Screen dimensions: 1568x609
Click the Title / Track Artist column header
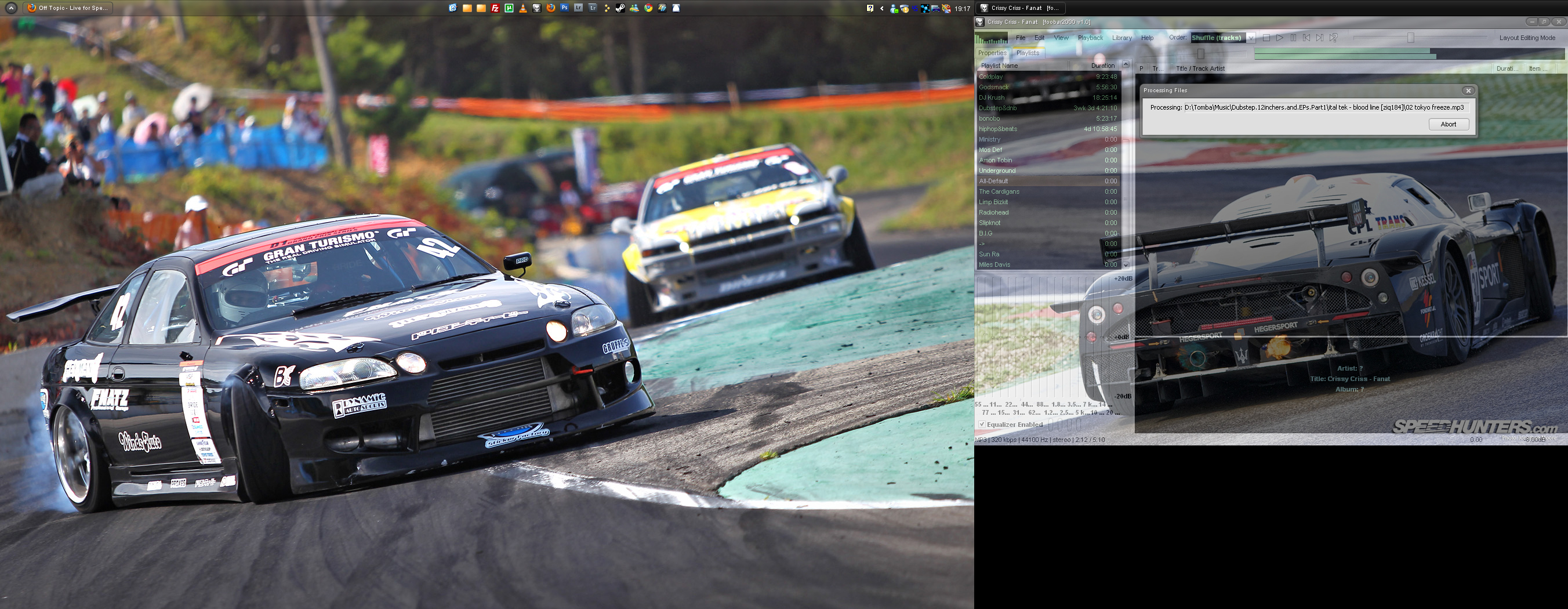point(1333,69)
